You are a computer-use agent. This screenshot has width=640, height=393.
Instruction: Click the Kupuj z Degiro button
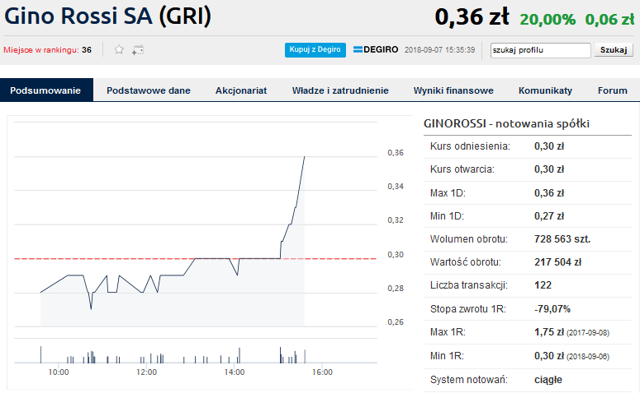pos(315,50)
